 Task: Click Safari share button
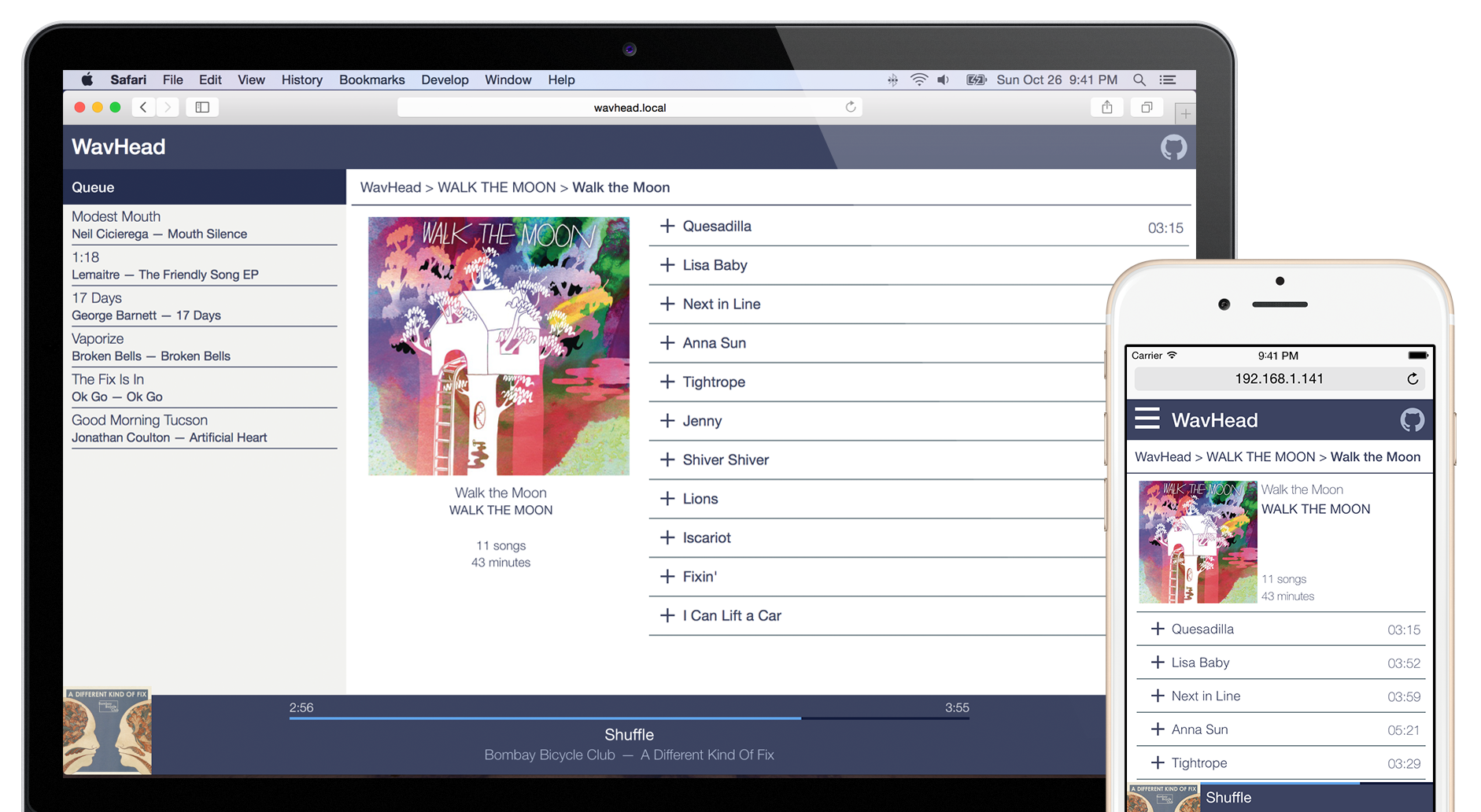(x=1107, y=107)
